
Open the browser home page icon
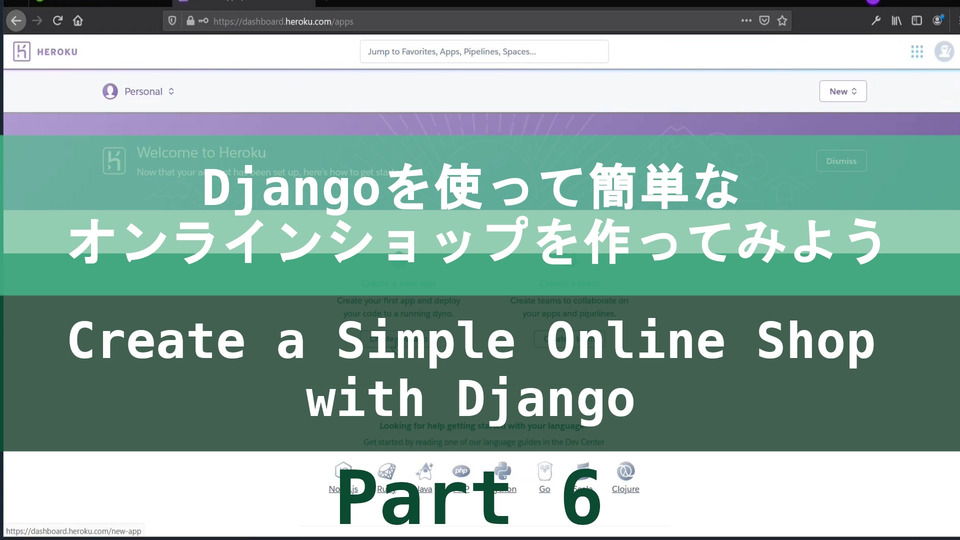78,21
